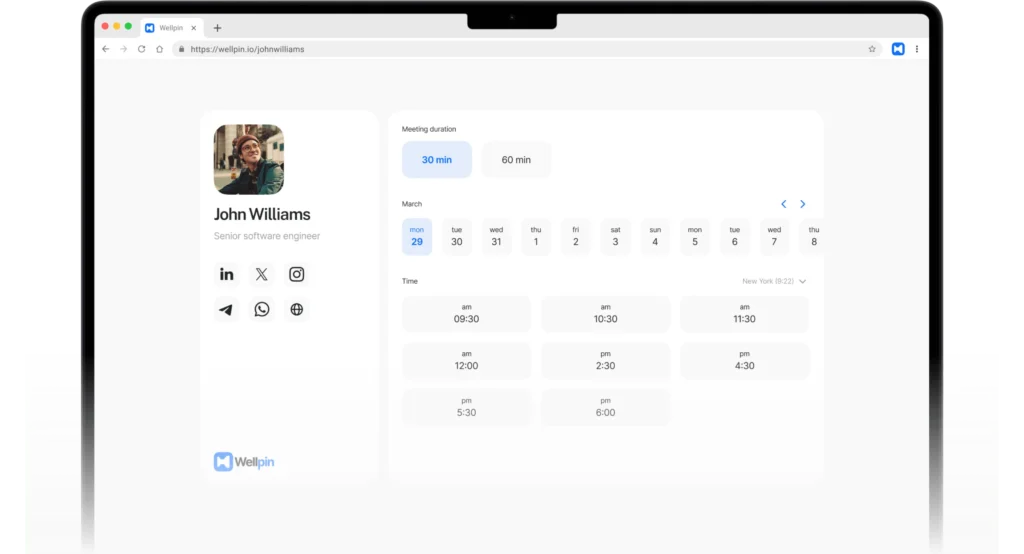The image size is (1024, 554).
Task: Click the Wellpin logo at card bottom
Action: [x=244, y=461]
